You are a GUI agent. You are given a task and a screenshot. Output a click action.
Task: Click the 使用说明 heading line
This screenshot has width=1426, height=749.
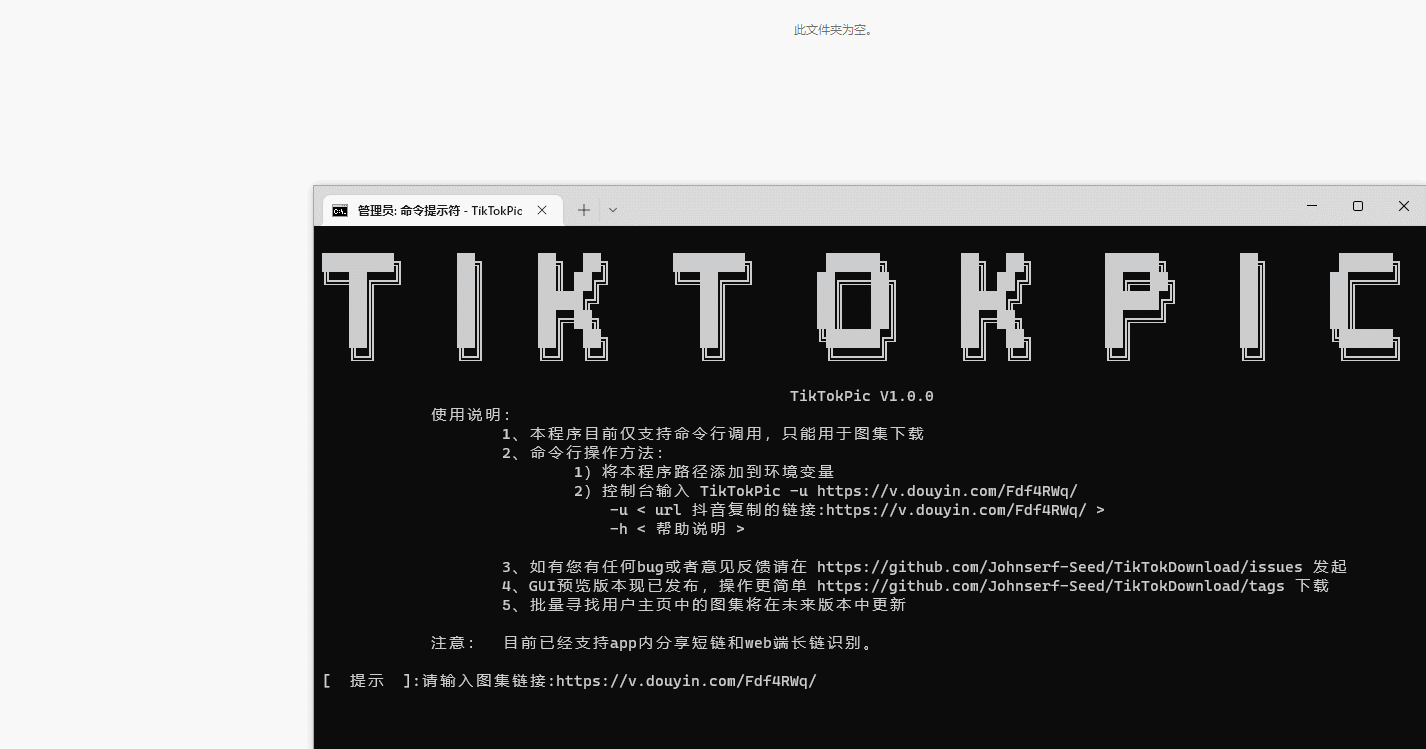tap(471, 415)
